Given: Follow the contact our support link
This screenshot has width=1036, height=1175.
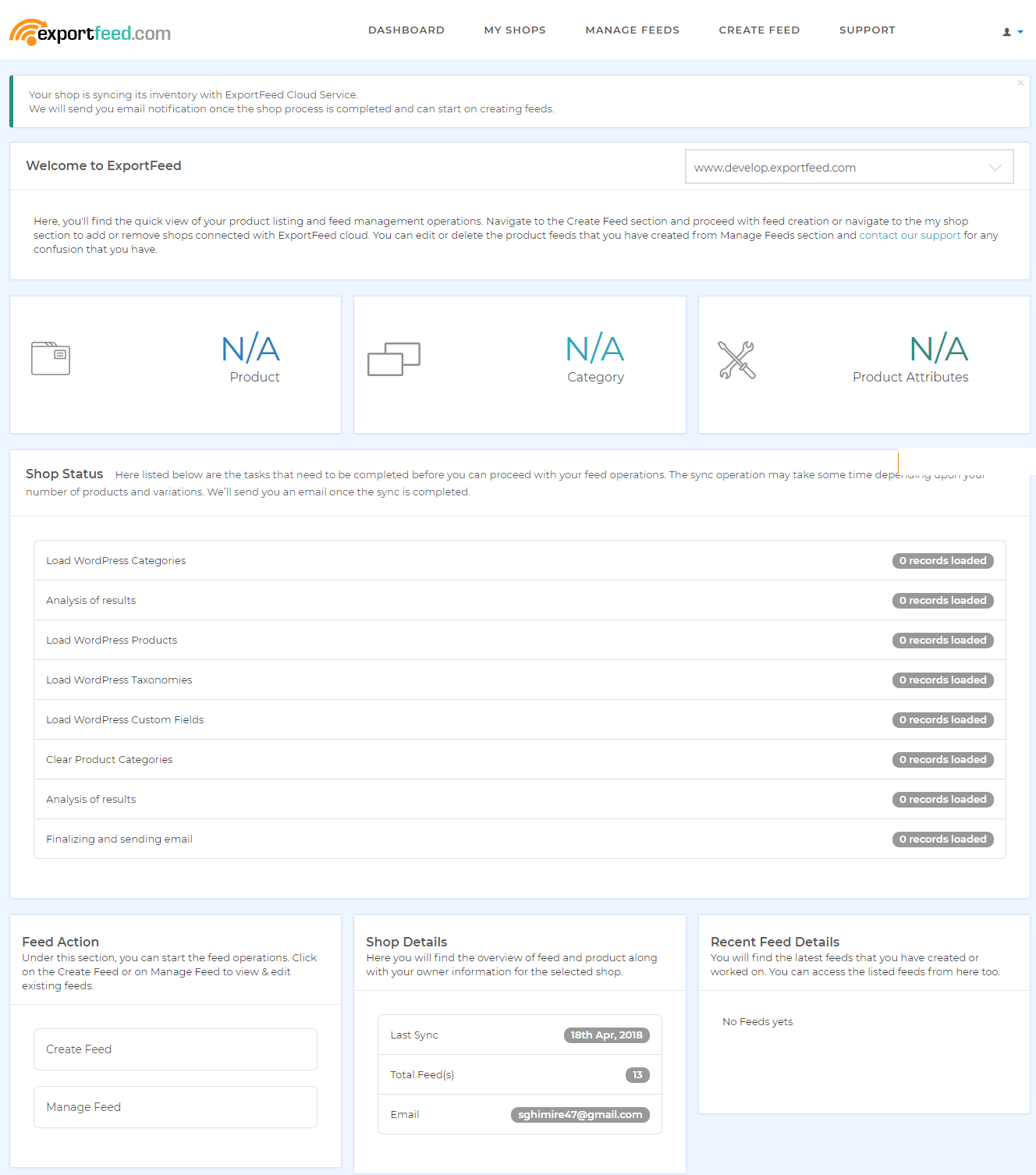Looking at the screenshot, I should (910, 236).
